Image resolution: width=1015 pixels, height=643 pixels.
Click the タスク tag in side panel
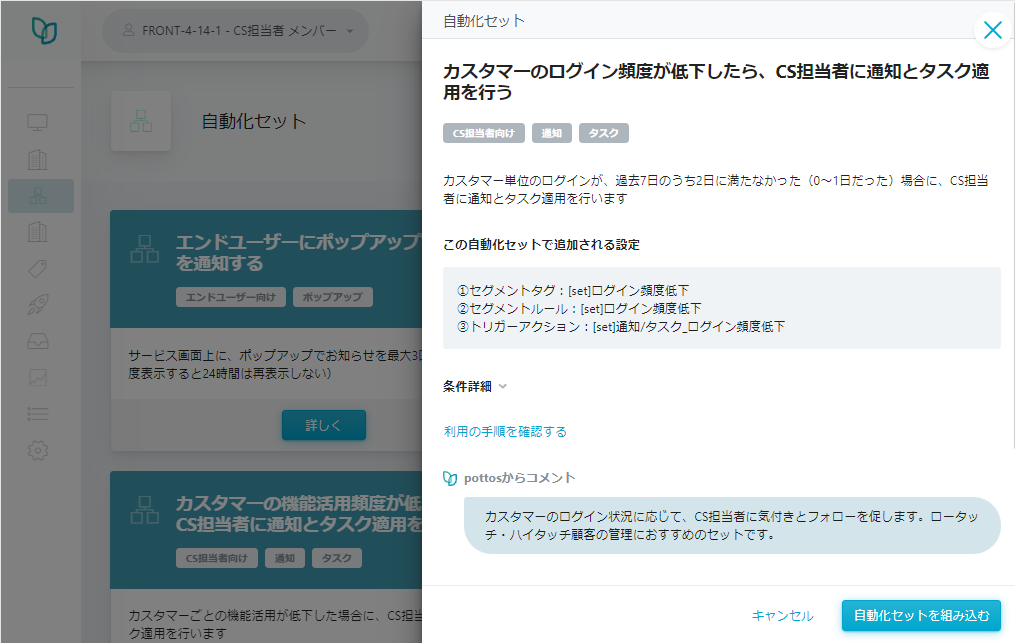[x=603, y=133]
